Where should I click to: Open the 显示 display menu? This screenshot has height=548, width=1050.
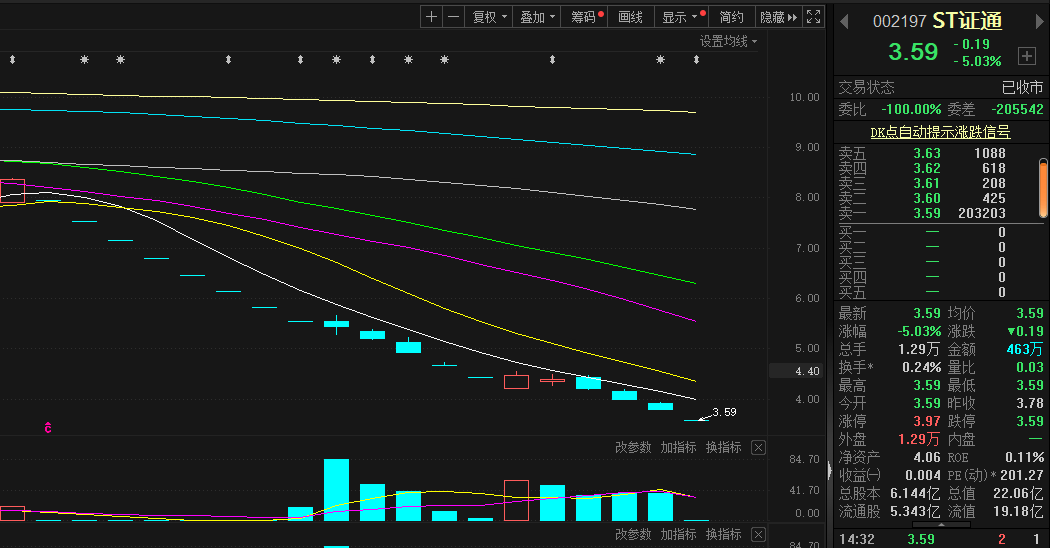pos(680,17)
